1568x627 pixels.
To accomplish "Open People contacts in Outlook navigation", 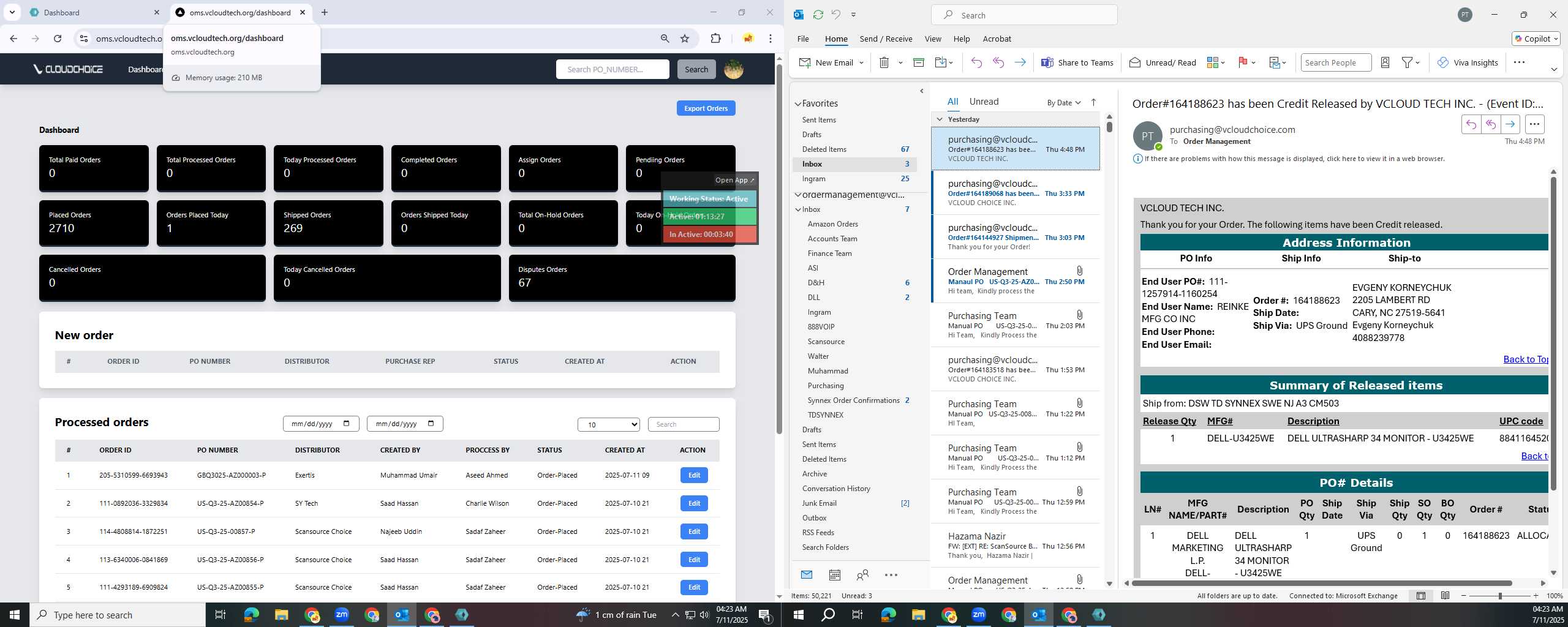I will [x=862, y=575].
